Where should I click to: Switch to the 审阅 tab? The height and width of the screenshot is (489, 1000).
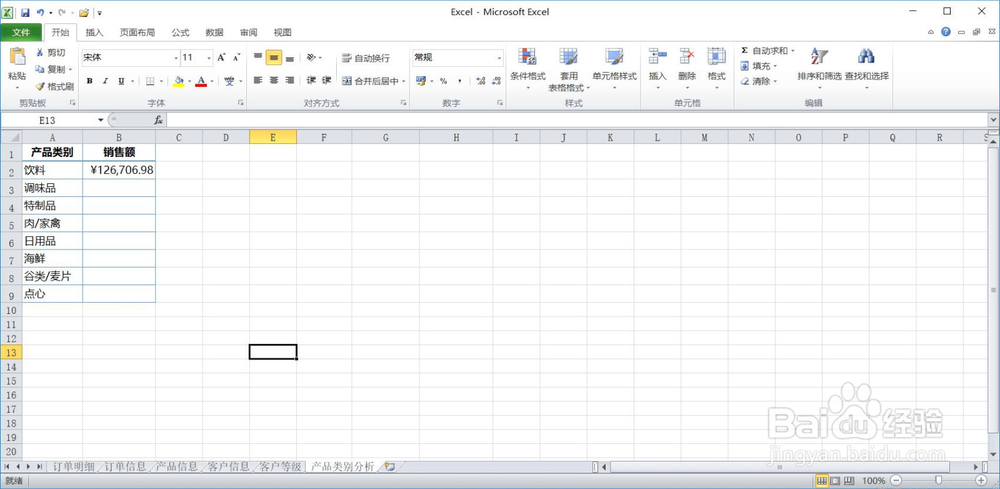pyautogui.click(x=248, y=33)
